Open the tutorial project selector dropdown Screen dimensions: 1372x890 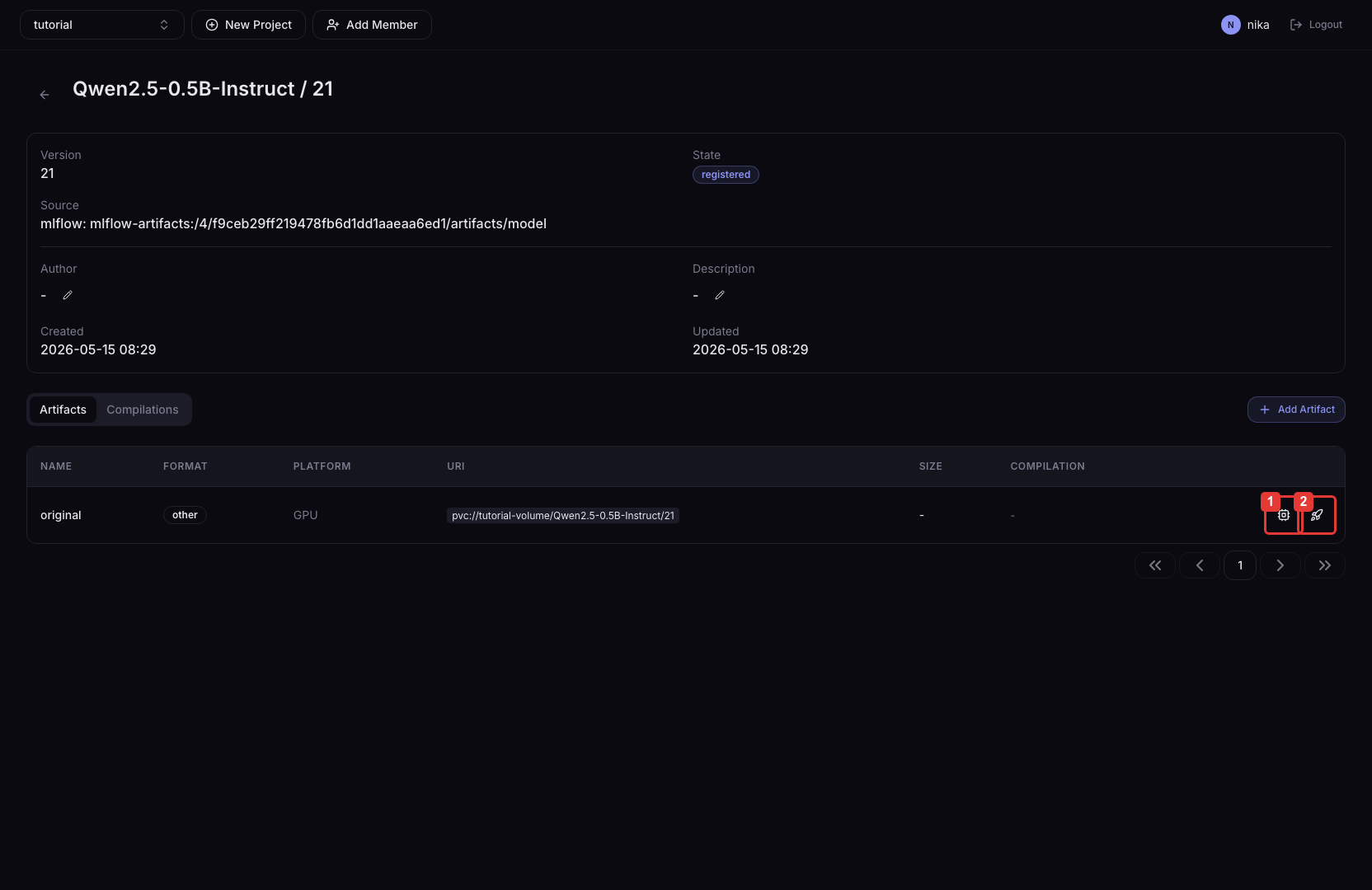(102, 25)
